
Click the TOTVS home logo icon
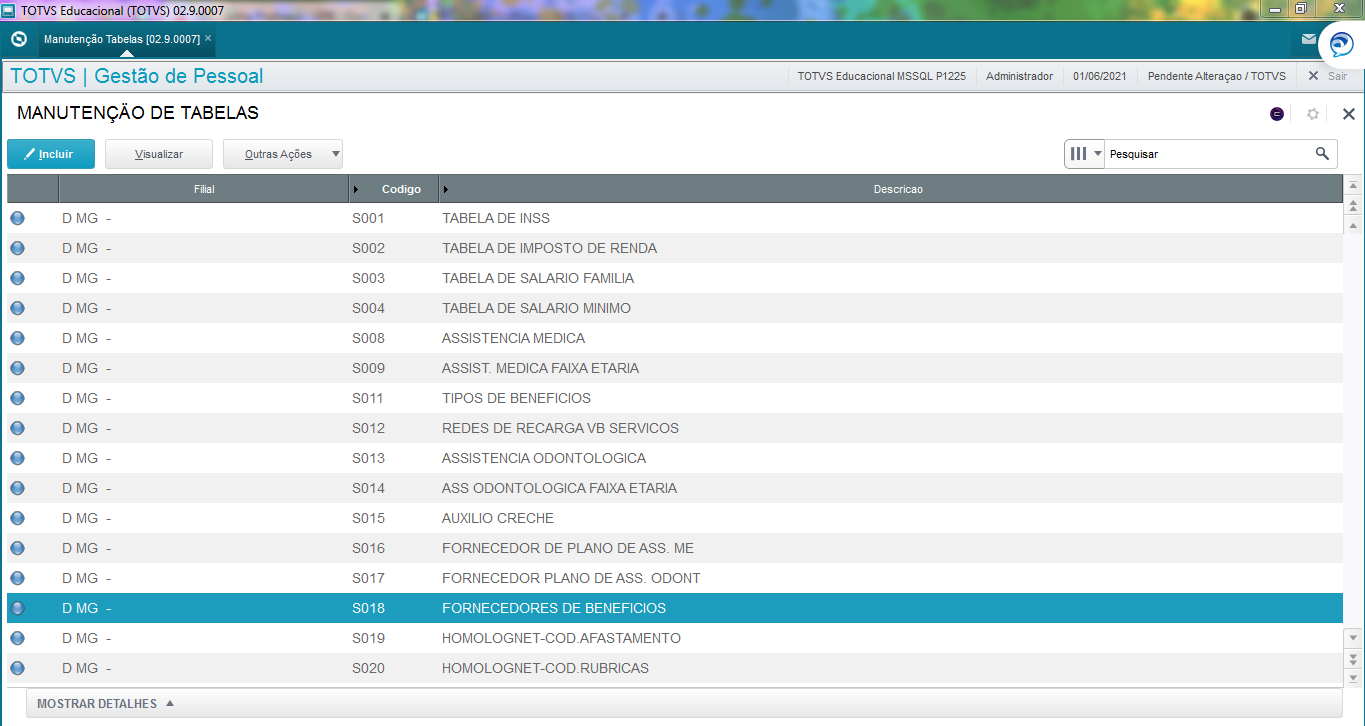(x=19, y=39)
